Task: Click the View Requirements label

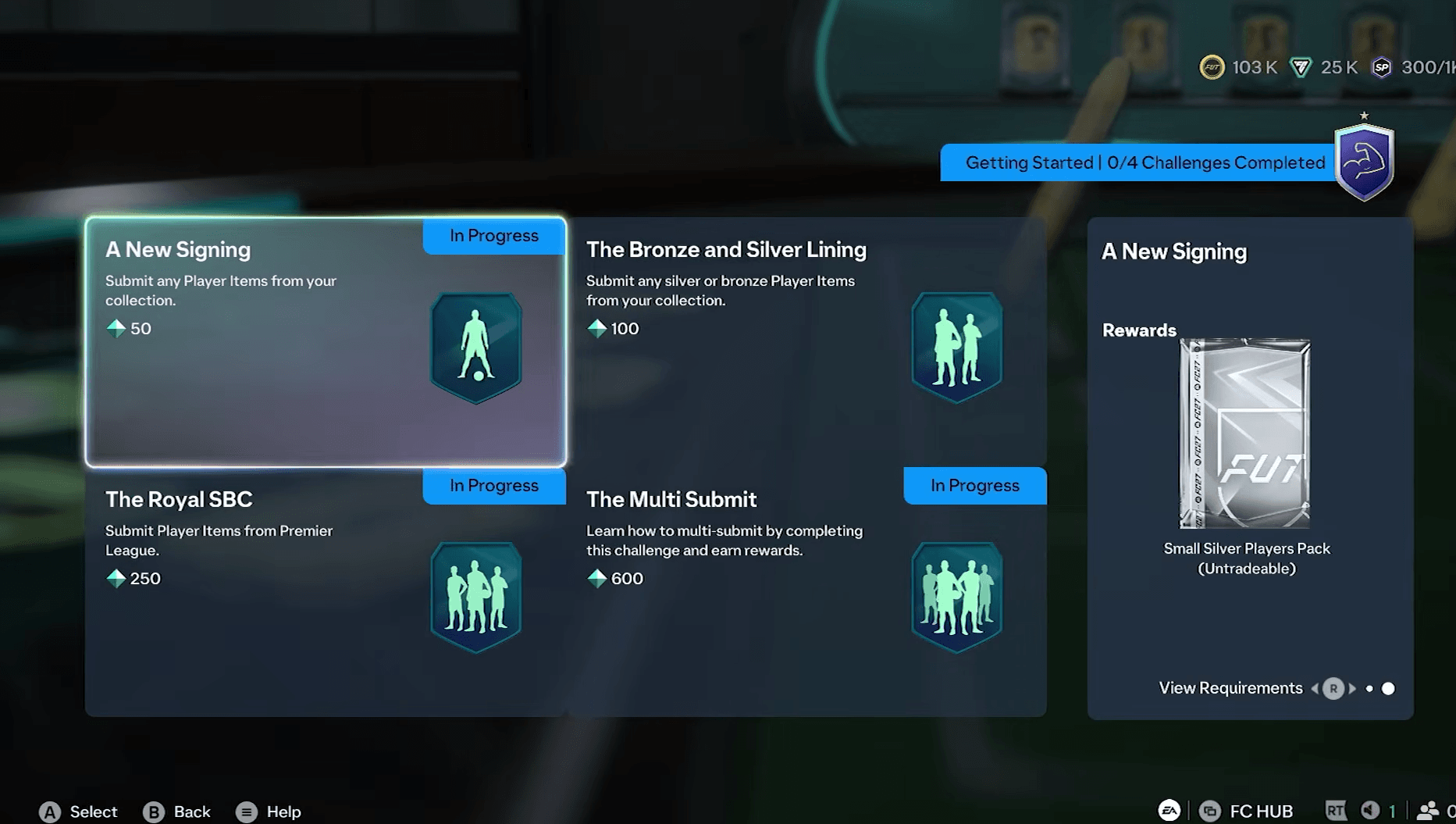Action: coord(1231,688)
